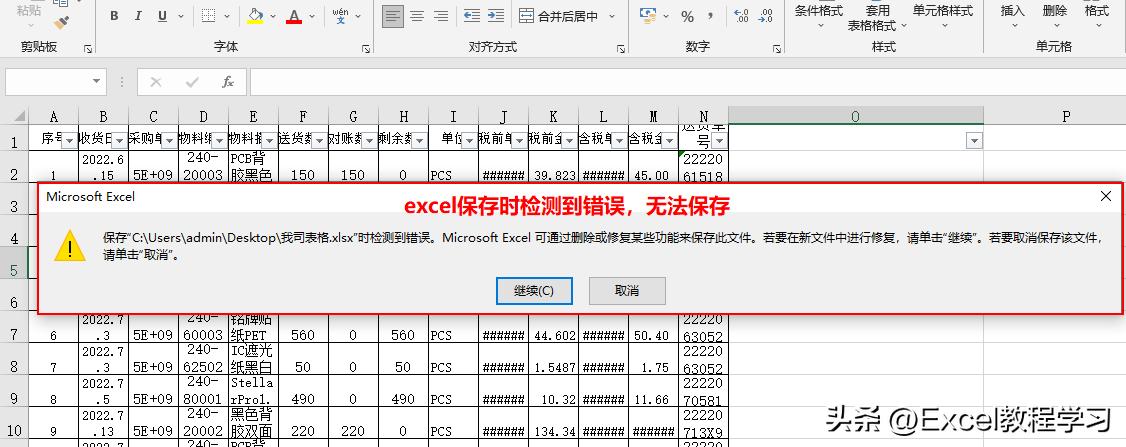Open filter dropdown for 序号 column
This screenshot has width=1126, height=447.
(69, 141)
